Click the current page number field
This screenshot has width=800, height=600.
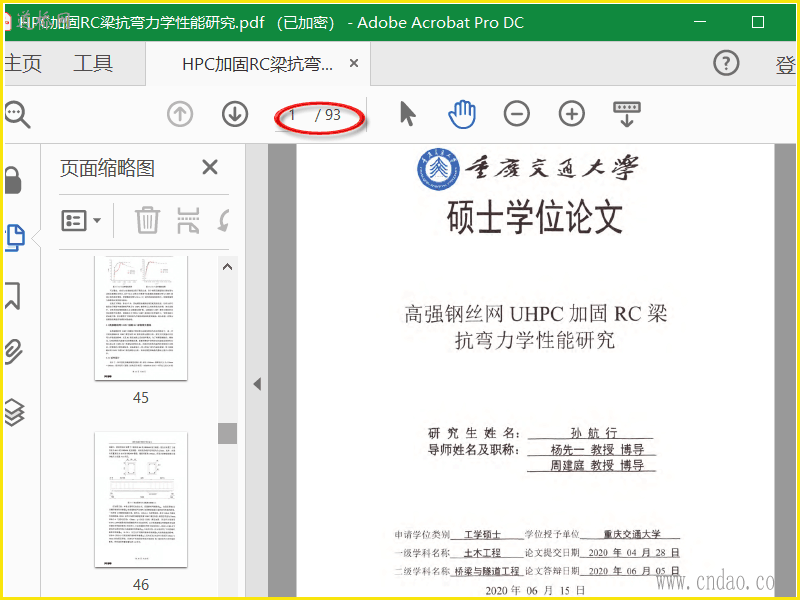point(293,115)
